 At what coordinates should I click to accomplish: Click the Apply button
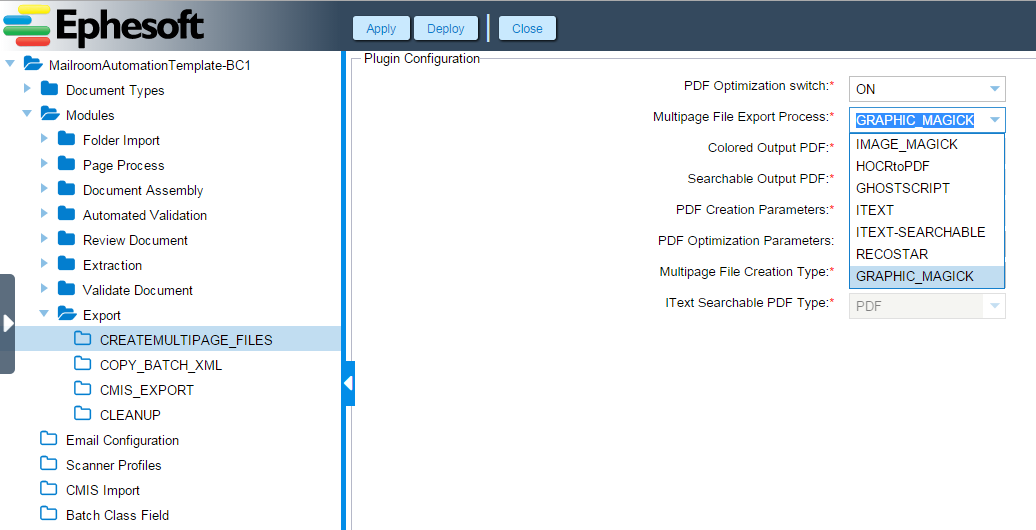[x=381, y=28]
